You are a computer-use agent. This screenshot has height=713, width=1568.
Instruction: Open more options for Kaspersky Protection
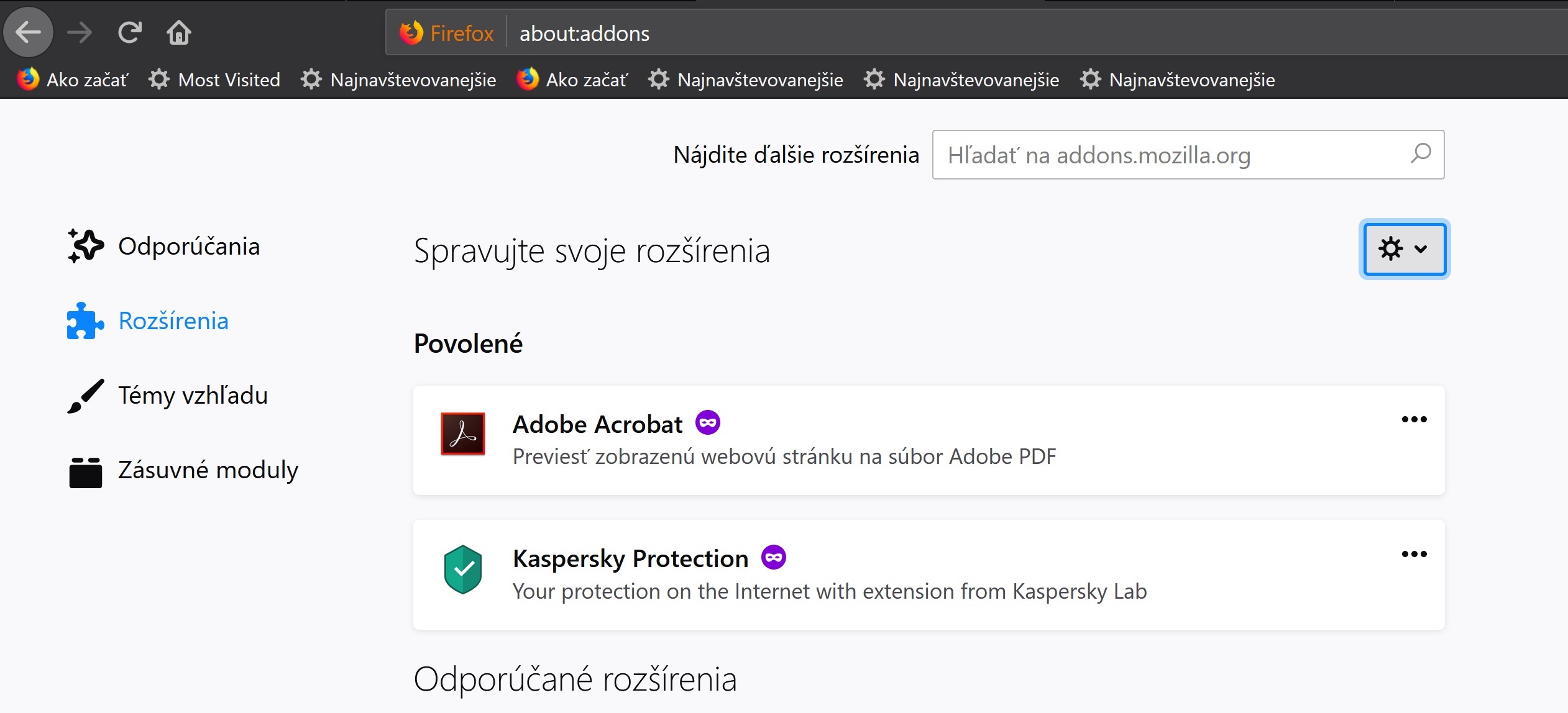click(1414, 554)
